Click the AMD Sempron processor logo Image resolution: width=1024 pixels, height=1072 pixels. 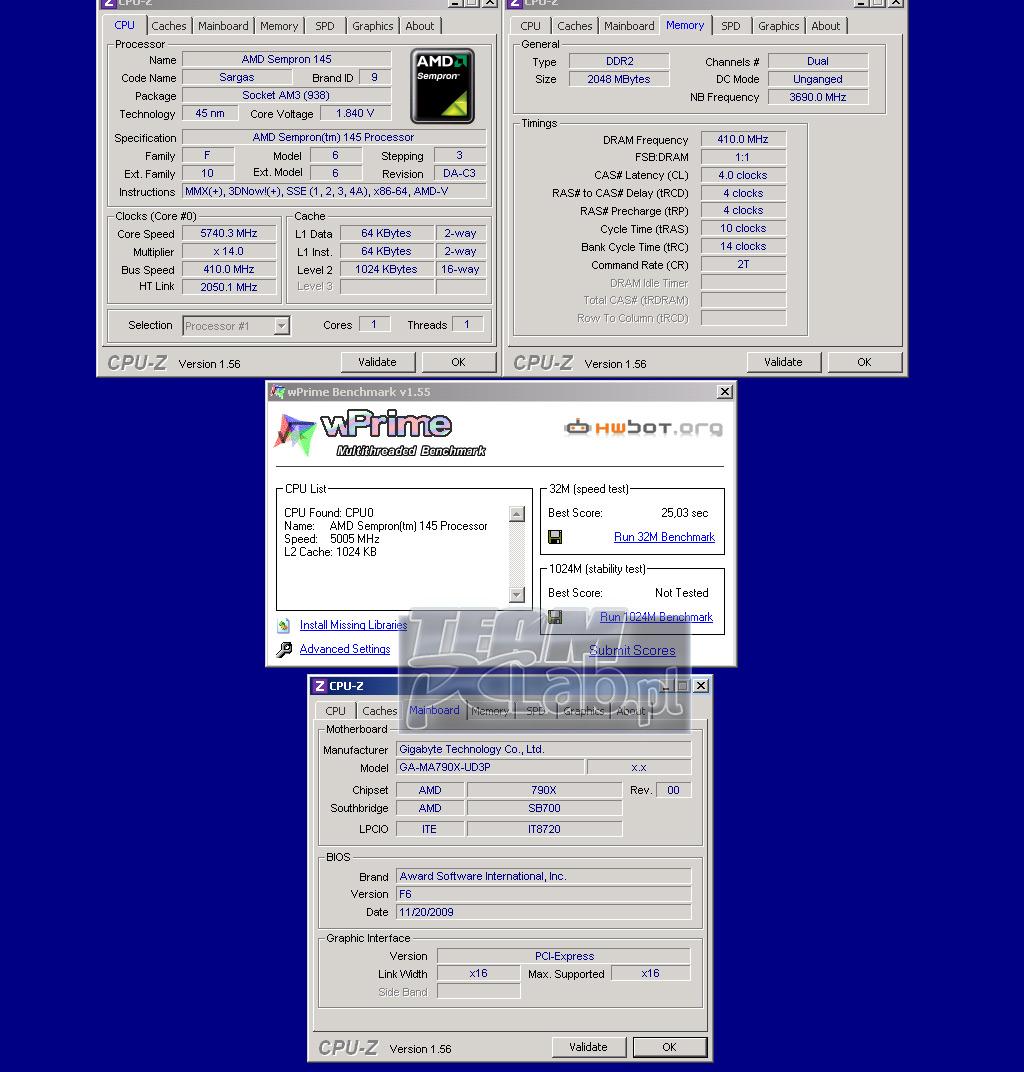[442, 85]
